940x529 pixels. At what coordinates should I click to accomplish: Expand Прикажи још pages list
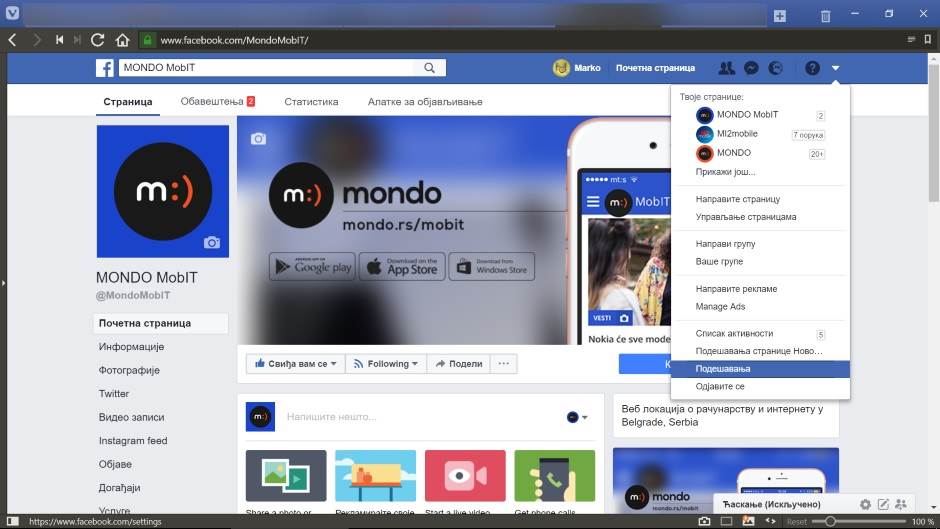pos(725,172)
